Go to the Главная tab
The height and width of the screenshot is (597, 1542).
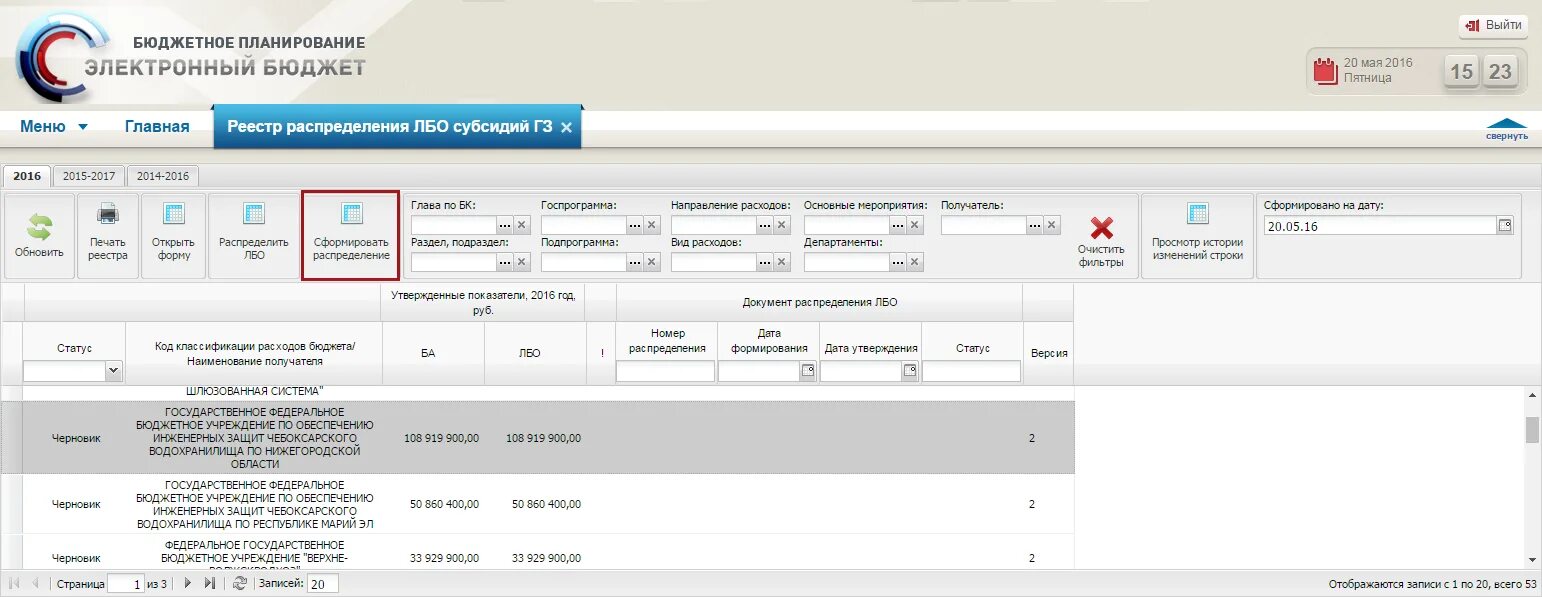[x=157, y=126]
